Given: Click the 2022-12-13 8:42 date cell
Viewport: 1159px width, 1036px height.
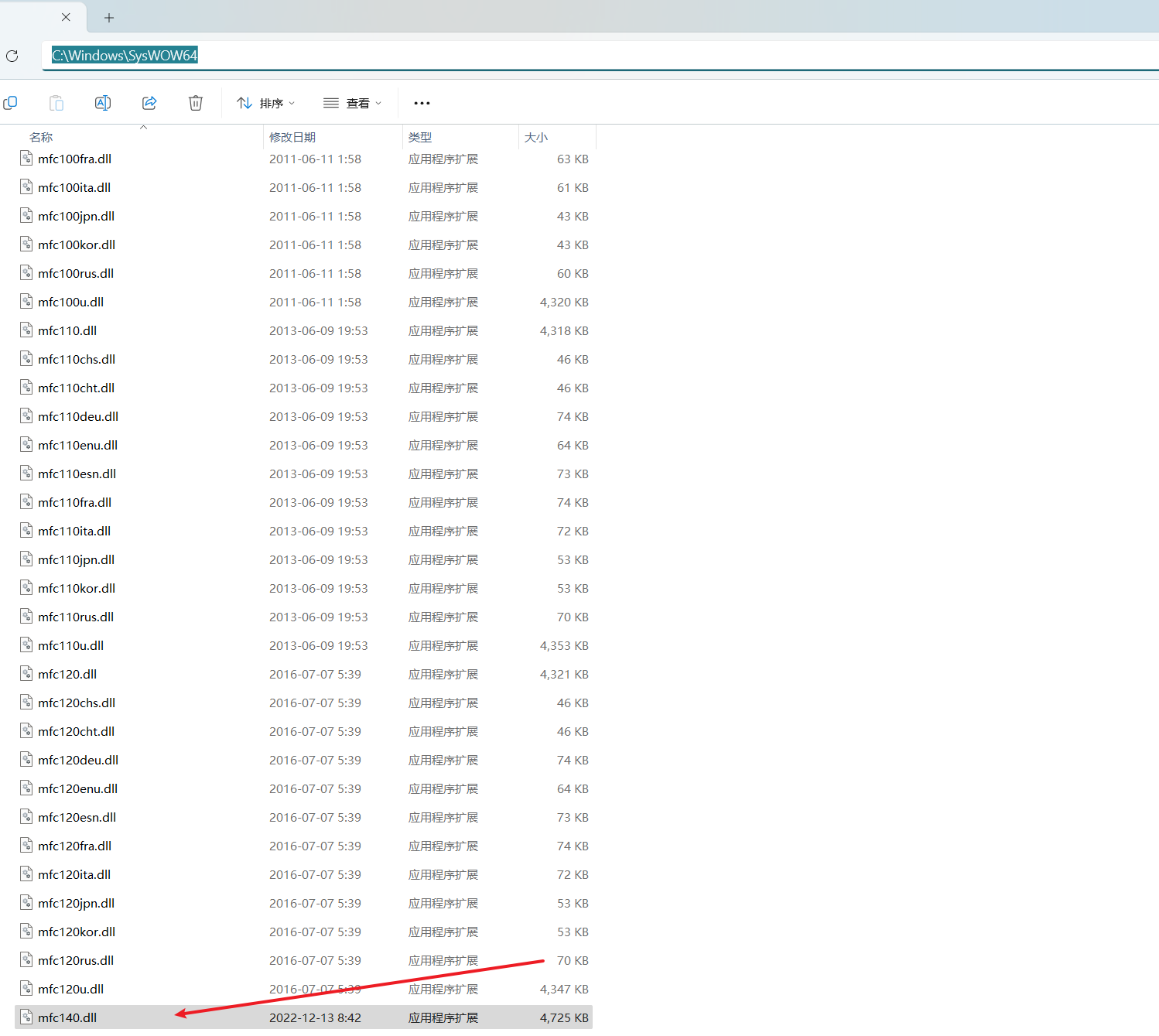Looking at the screenshot, I should [315, 1017].
